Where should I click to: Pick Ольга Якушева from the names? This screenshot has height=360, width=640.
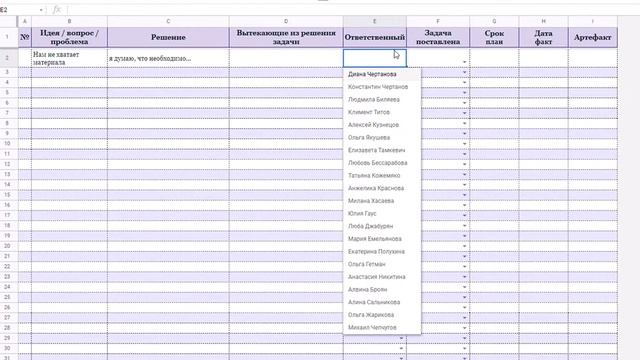[382, 138]
